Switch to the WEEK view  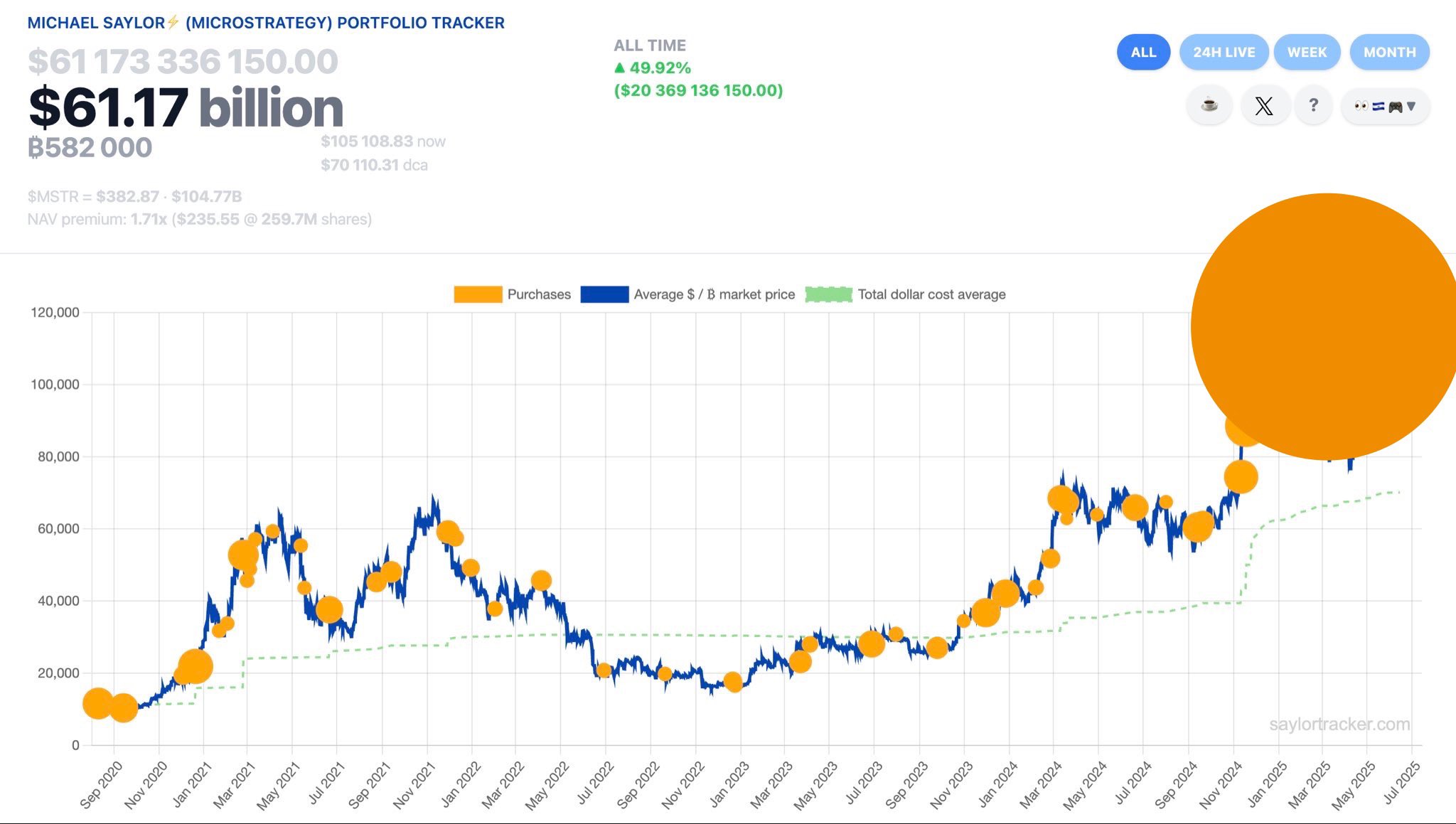point(1307,52)
